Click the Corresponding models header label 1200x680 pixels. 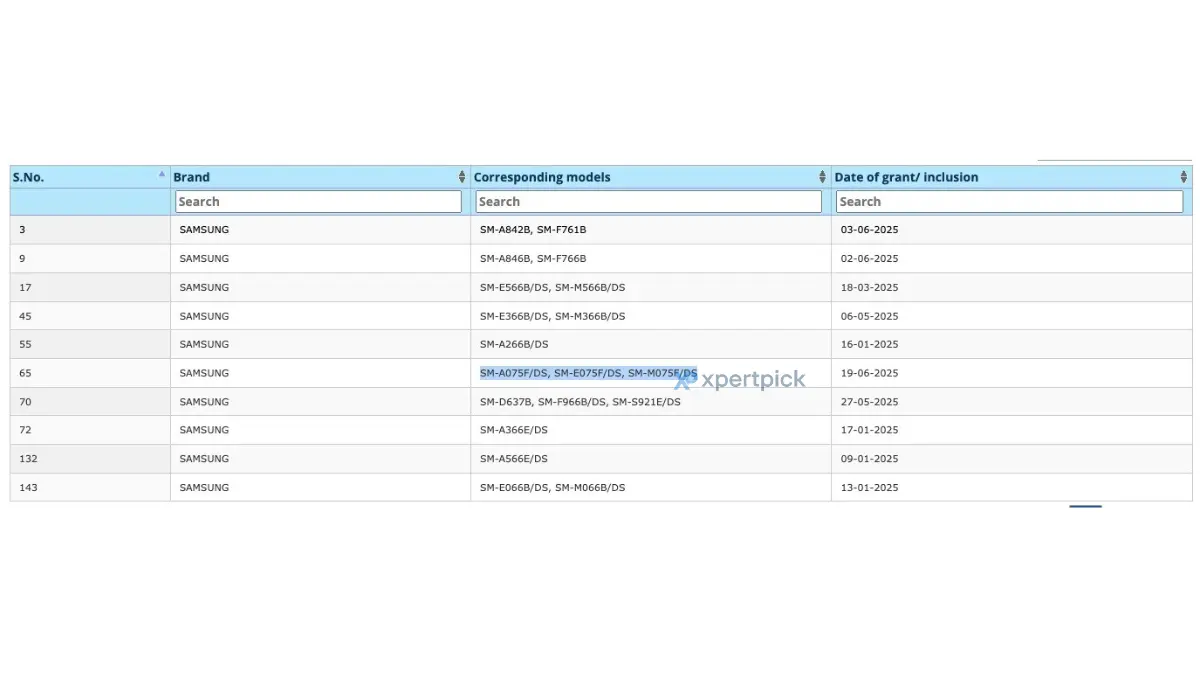click(542, 177)
